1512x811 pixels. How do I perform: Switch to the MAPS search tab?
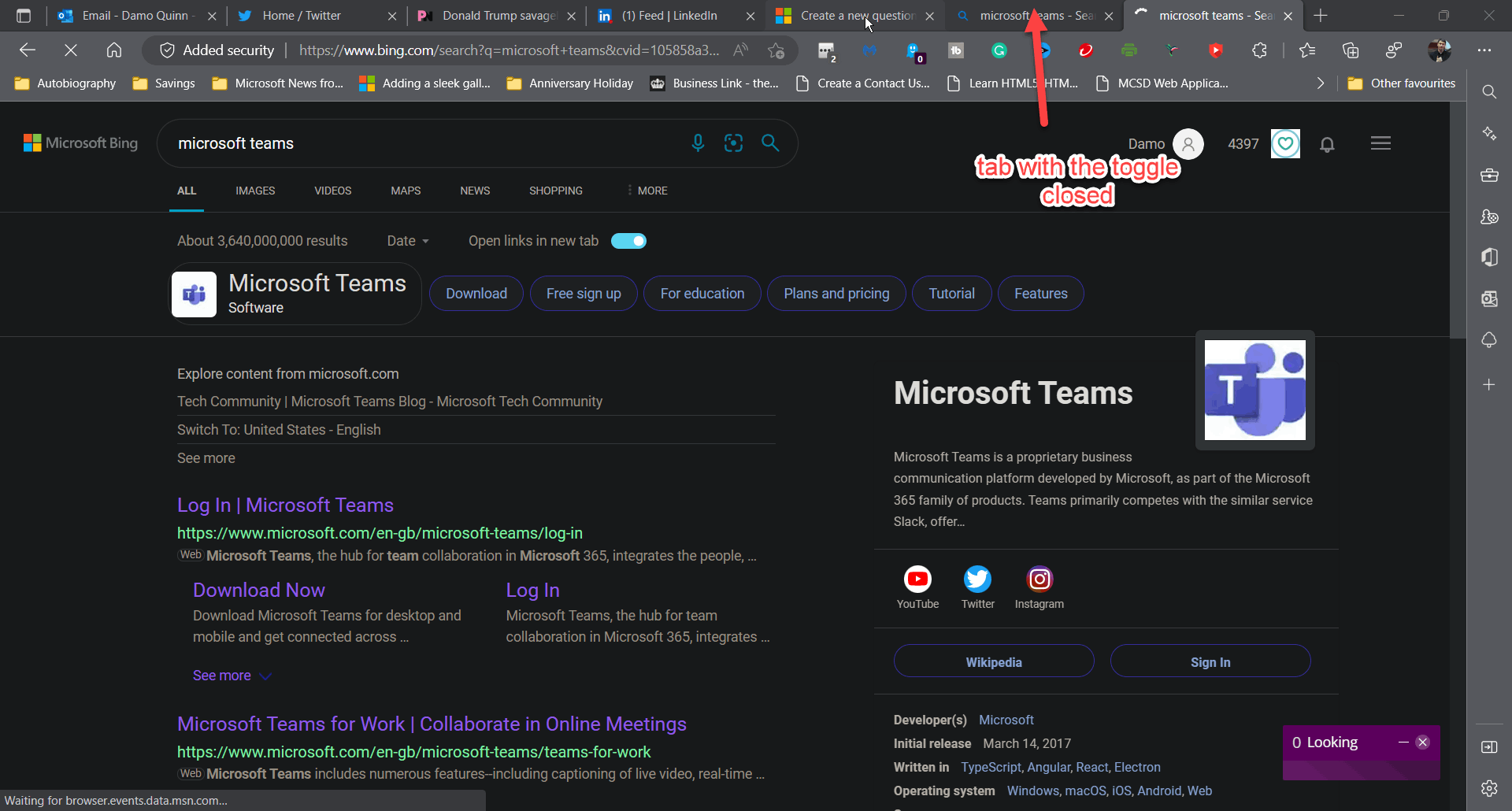tap(406, 191)
